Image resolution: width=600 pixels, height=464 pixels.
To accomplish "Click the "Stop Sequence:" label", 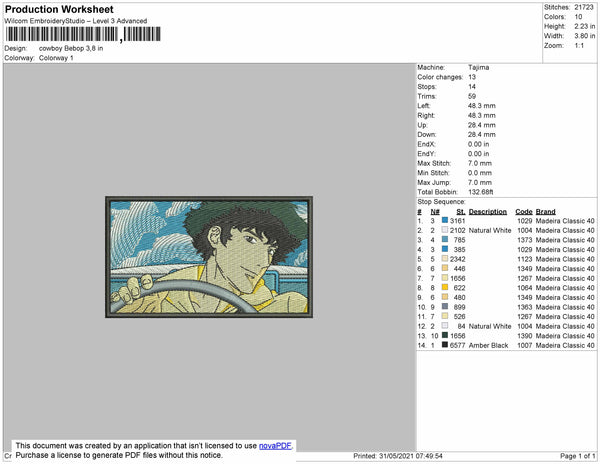I will 441,202.
